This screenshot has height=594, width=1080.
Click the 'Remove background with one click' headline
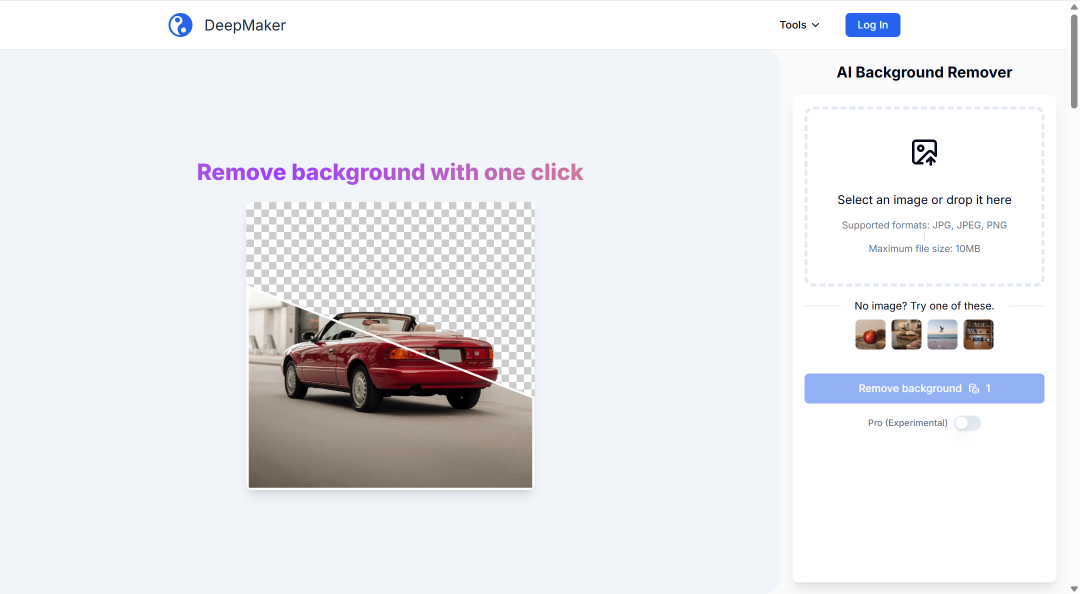coord(390,172)
